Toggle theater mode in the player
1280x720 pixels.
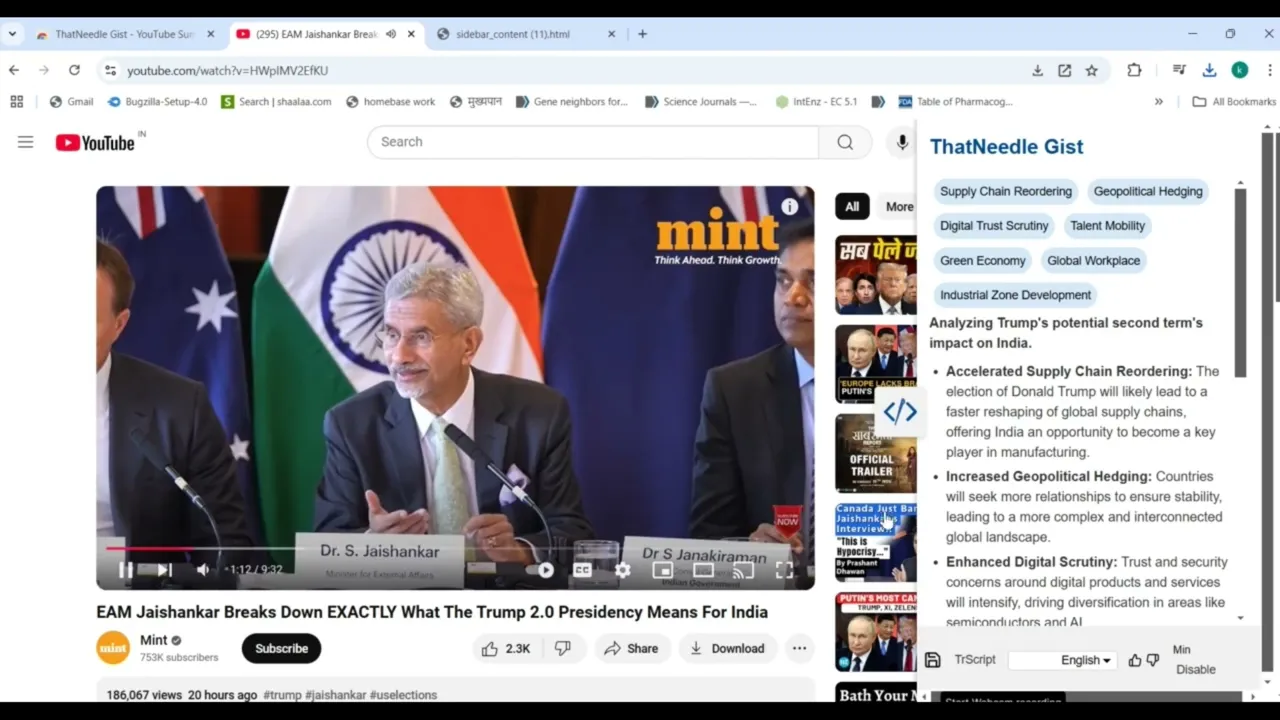(x=703, y=570)
